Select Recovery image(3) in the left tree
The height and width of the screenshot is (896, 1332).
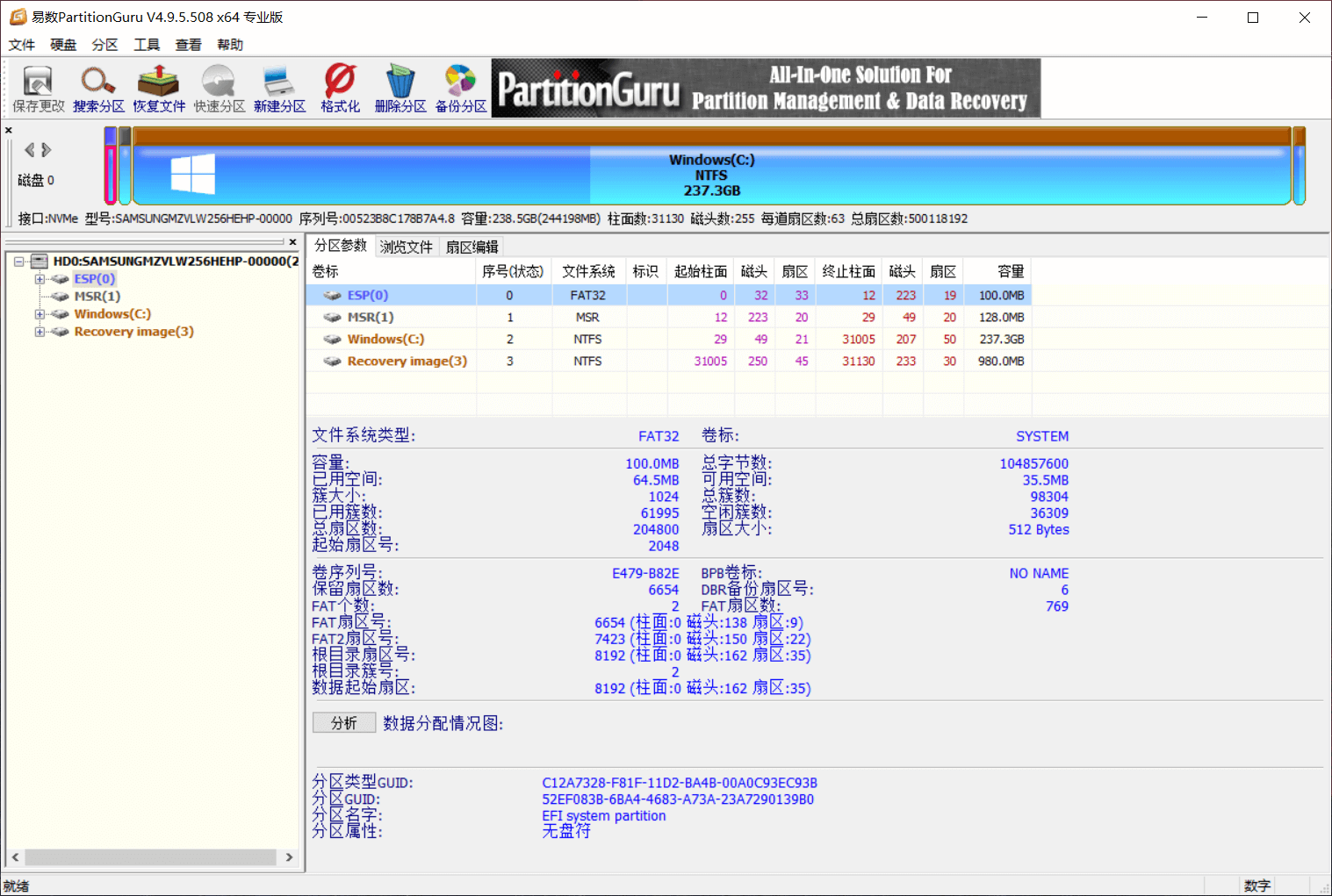pos(133,332)
